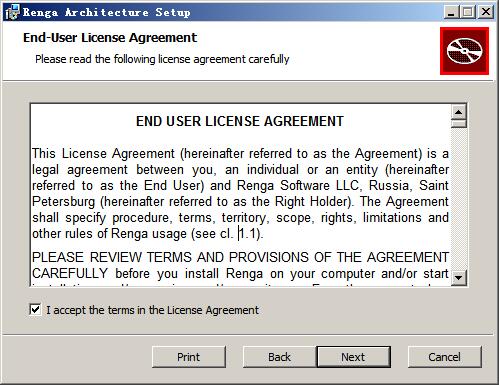
Task: Click the 'END USER LICENSE AGREEMENT' heading text
Action: click(240, 121)
